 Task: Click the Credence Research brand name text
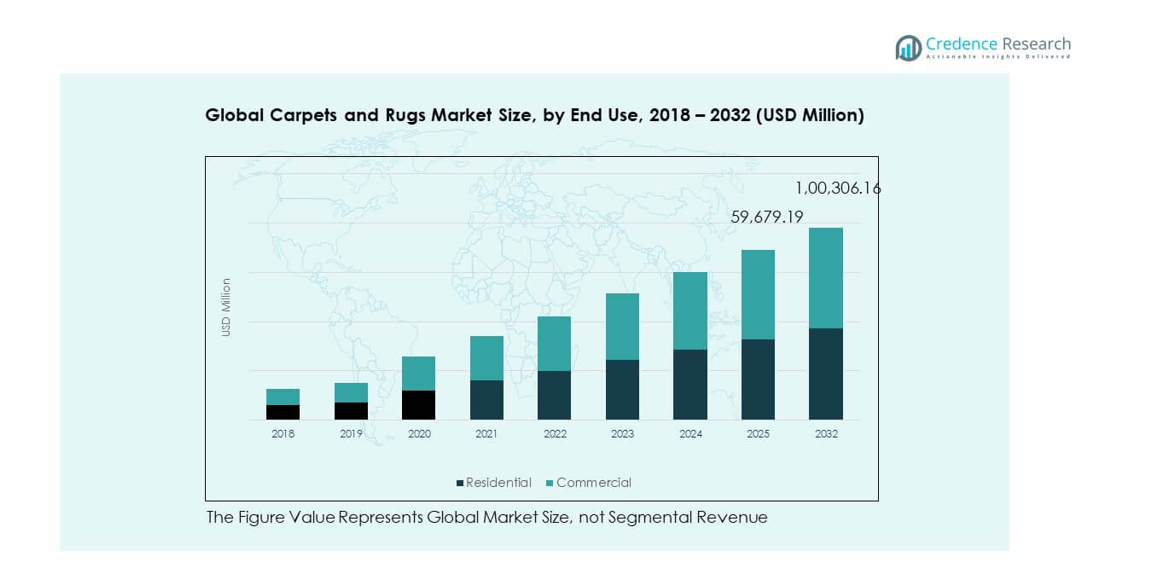pyautogui.click(x=997, y=44)
